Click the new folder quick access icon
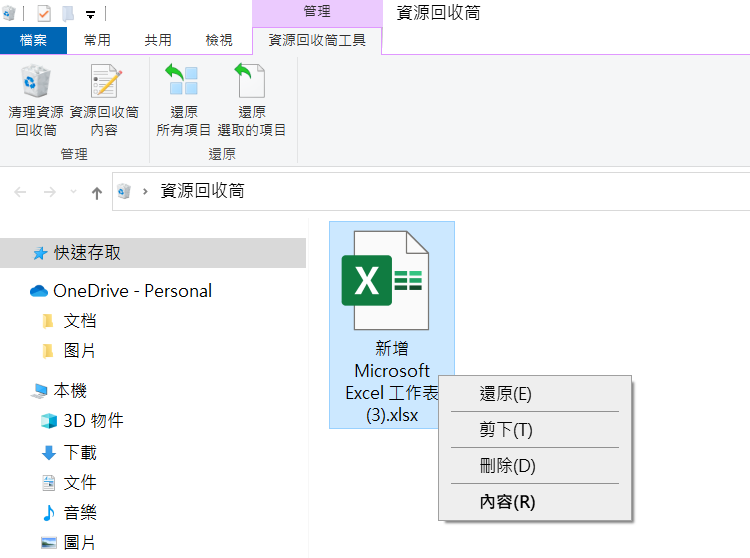The image size is (750, 558). click(x=68, y=14)
